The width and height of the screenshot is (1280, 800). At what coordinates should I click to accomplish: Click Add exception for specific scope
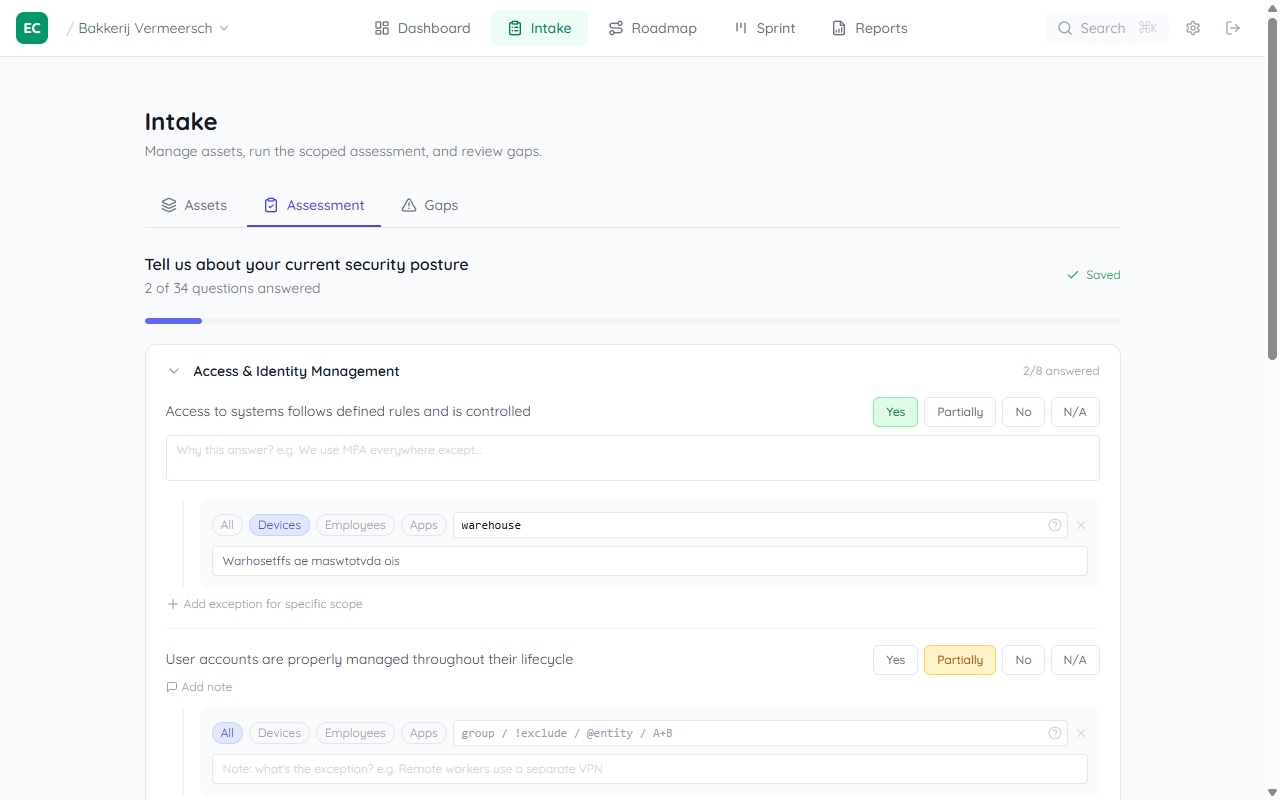265,604
